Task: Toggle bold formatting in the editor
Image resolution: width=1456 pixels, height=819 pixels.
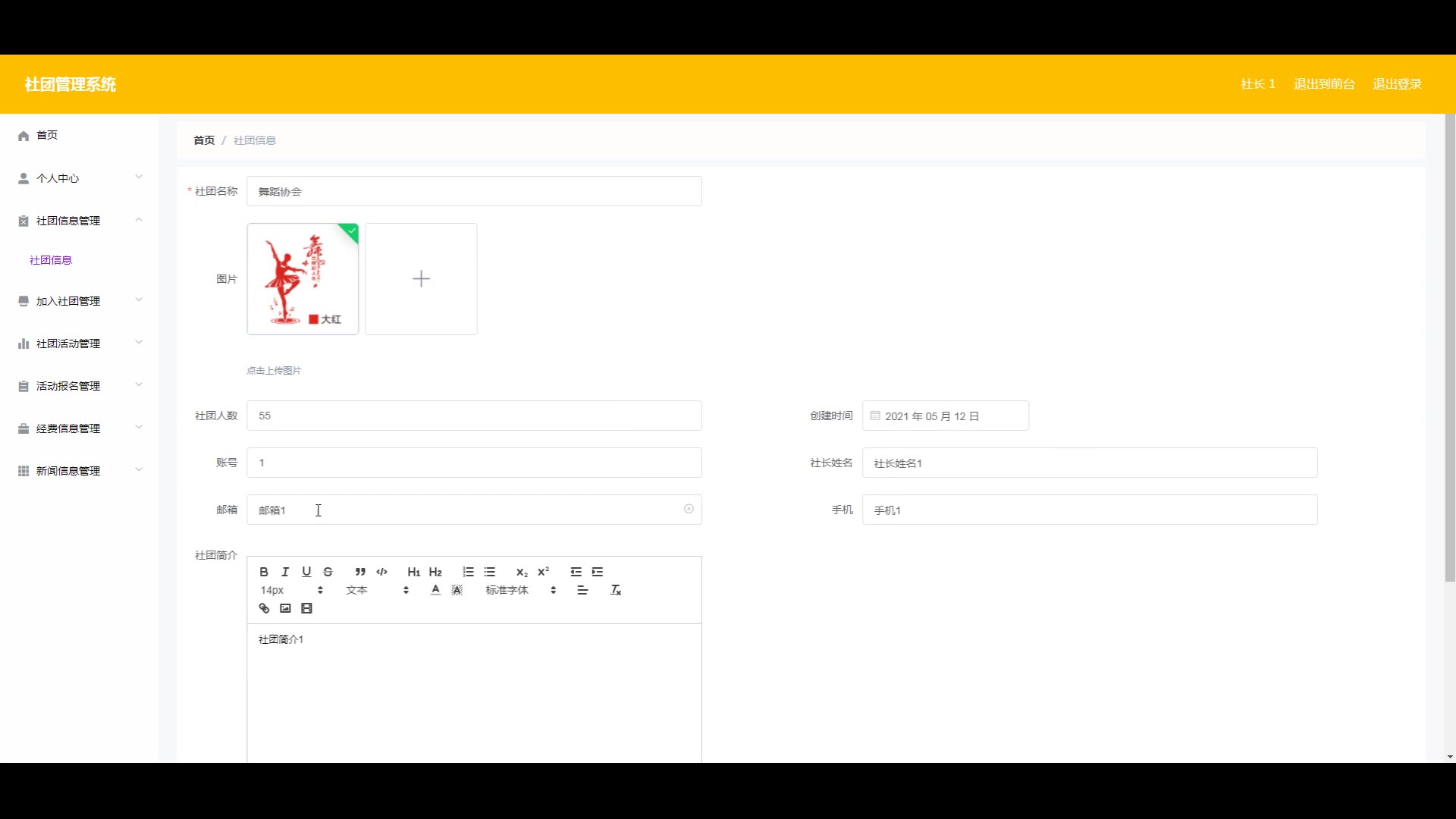Action: click(x=264, y=572)
